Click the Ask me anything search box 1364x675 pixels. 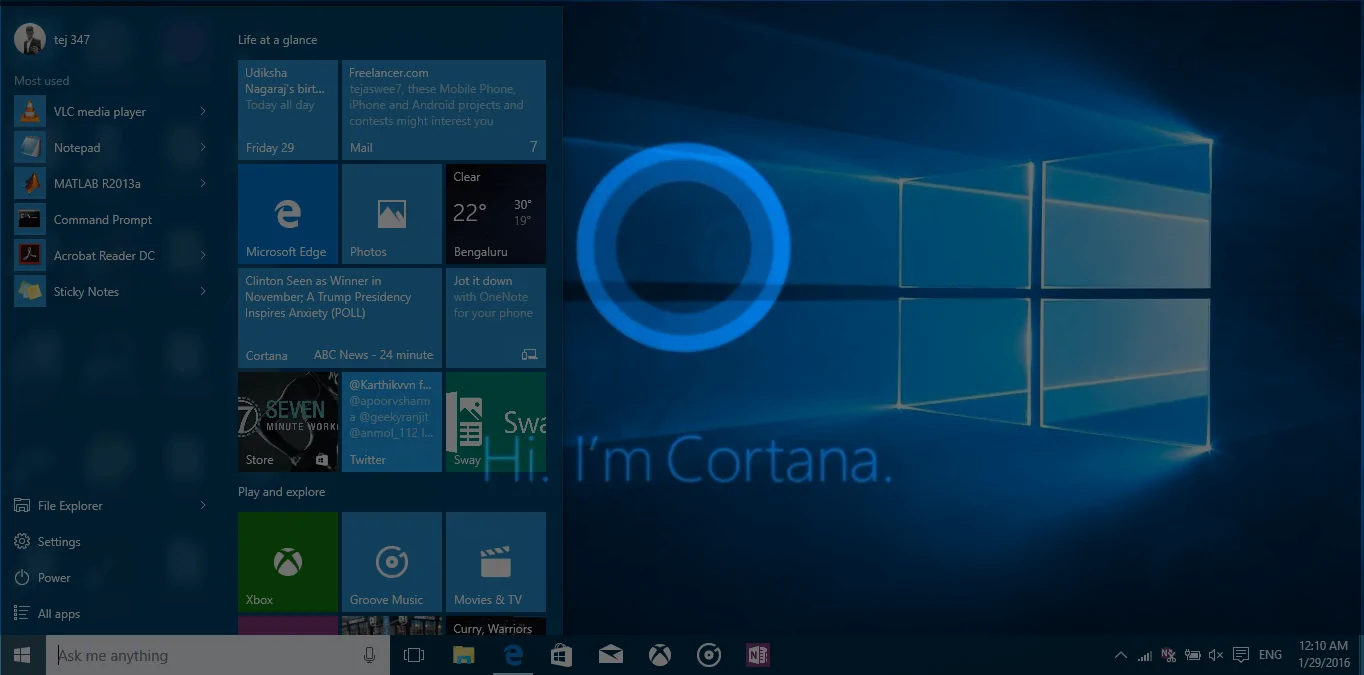point(218,656)
